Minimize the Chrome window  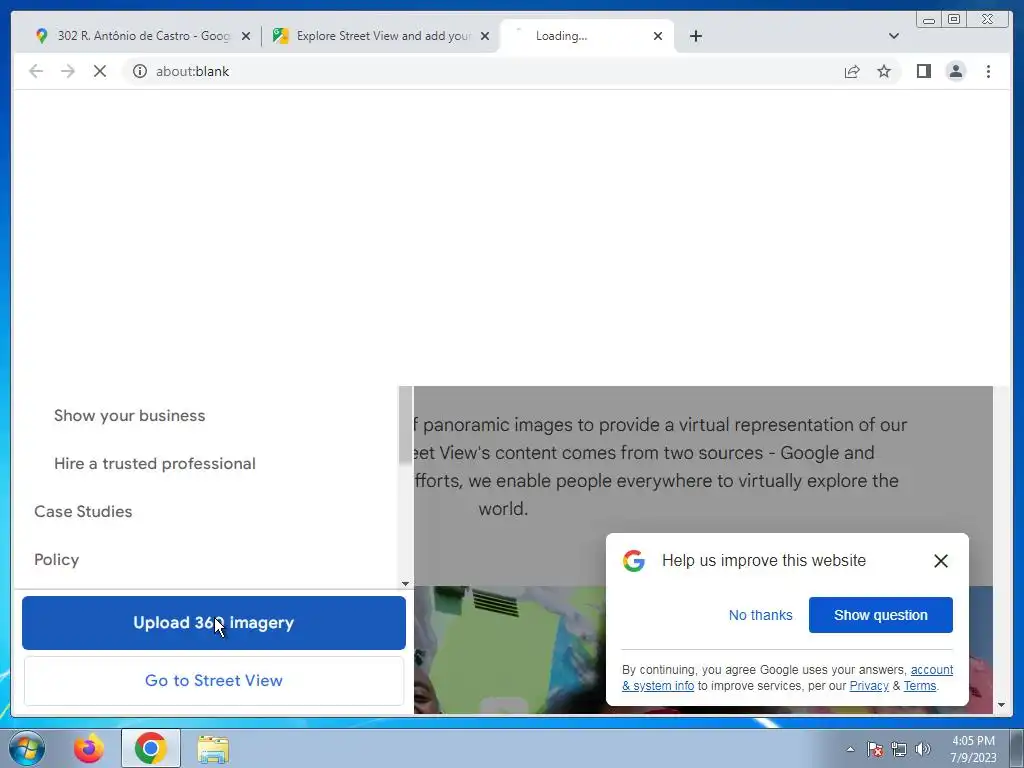click(929, 20)
